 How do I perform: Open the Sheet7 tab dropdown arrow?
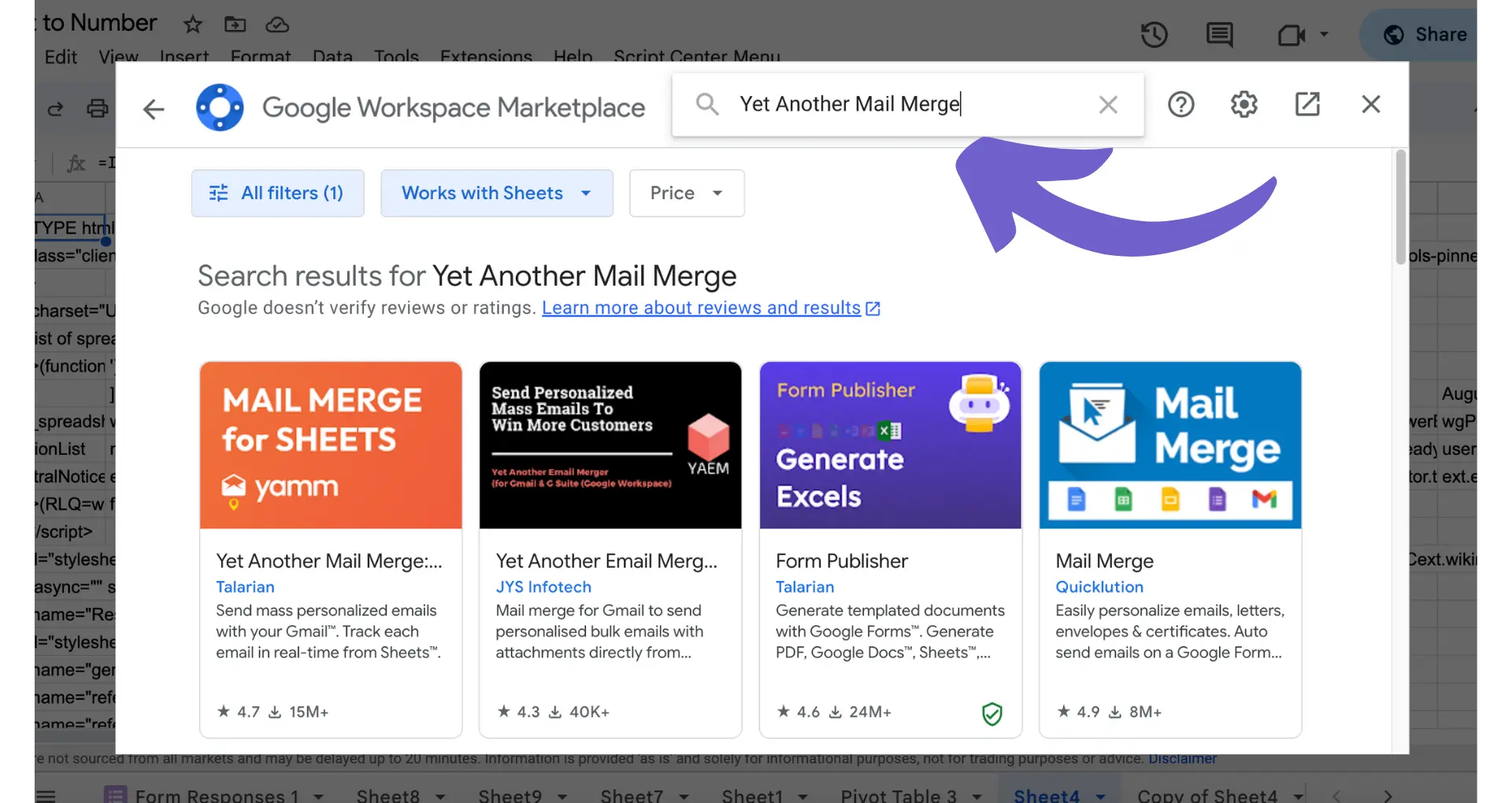tap(684, 796)
